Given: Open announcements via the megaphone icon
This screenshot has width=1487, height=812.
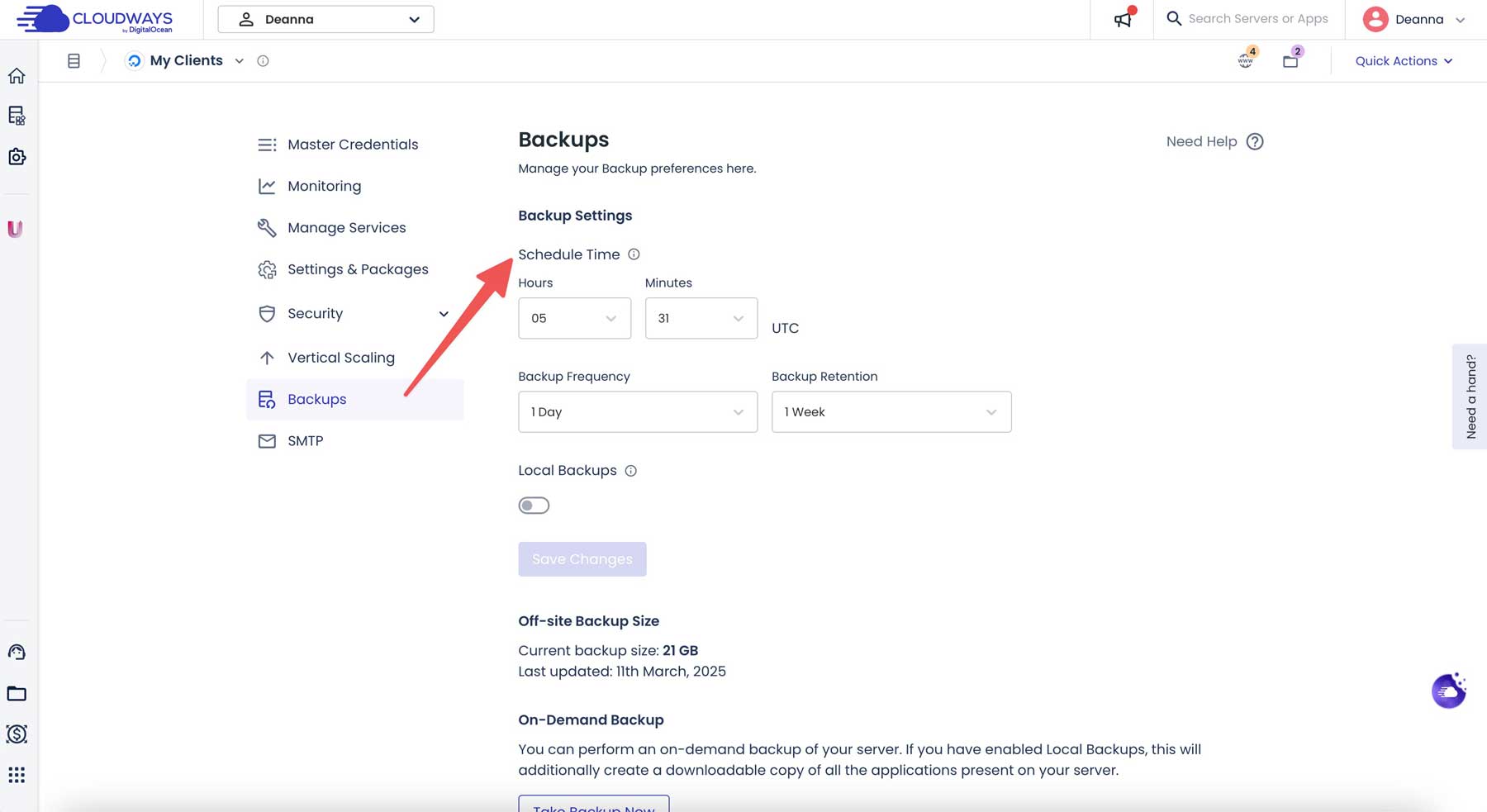Looking at the screenshot, I should [x=1122, y=19].
